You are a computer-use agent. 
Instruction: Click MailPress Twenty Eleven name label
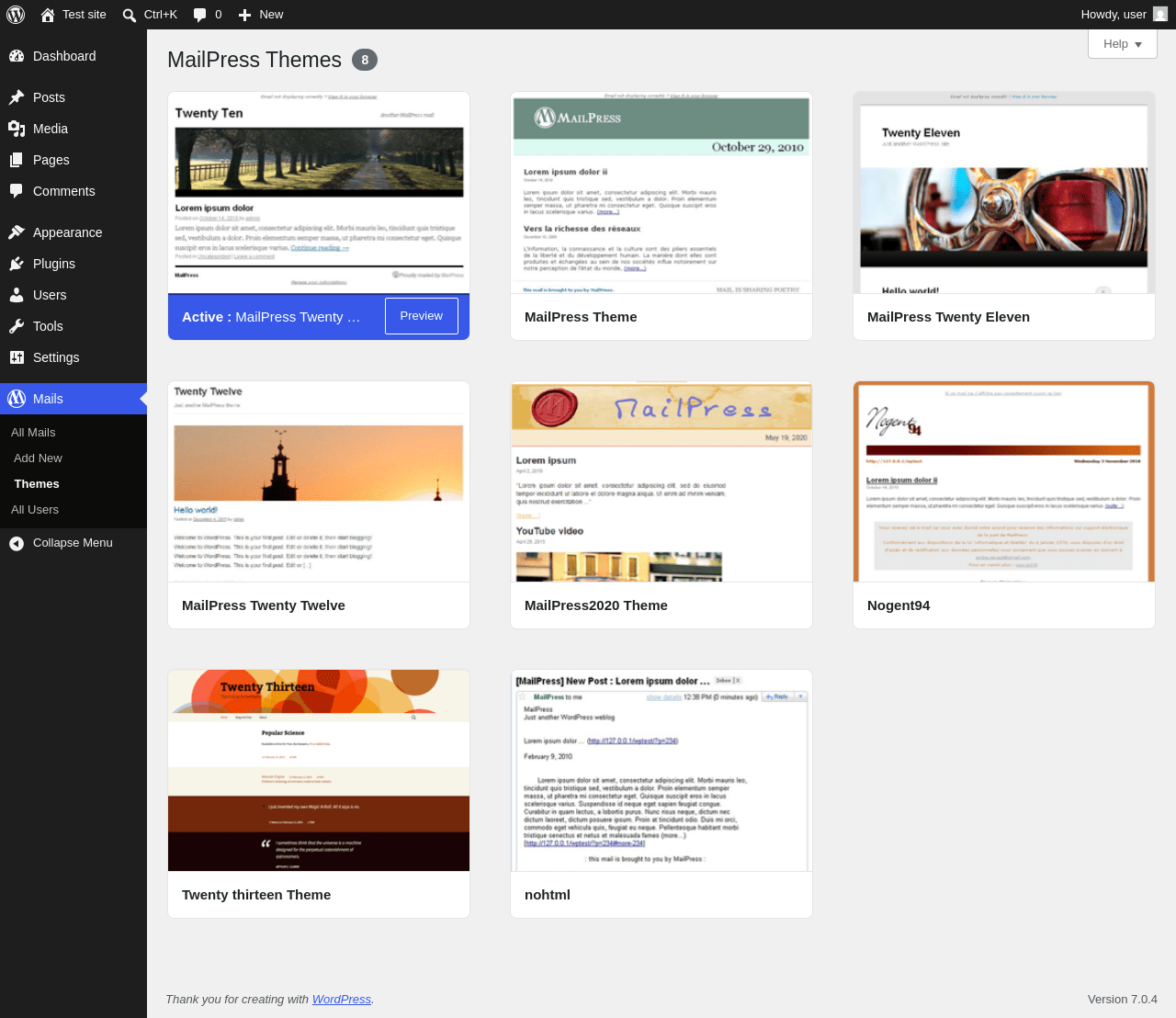coord(948,317)
